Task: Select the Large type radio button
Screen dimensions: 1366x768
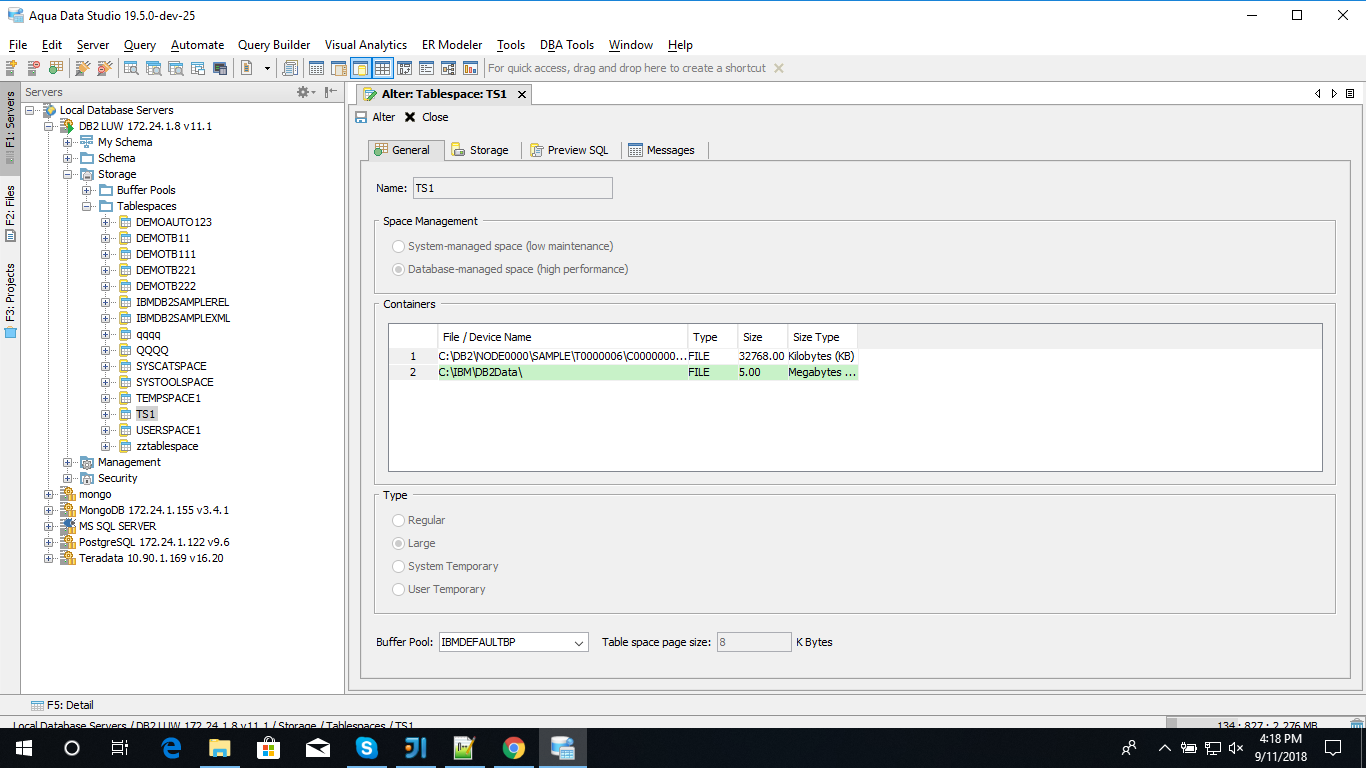Action: (x=399, y=543)
